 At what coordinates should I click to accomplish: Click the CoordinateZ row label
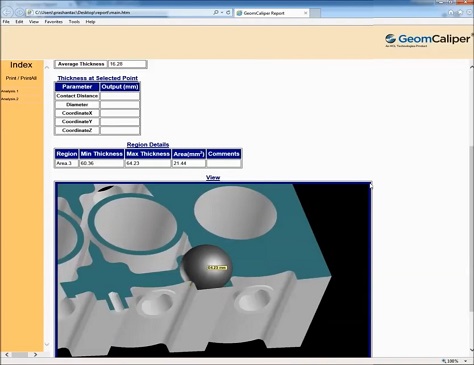pos(77,130)
